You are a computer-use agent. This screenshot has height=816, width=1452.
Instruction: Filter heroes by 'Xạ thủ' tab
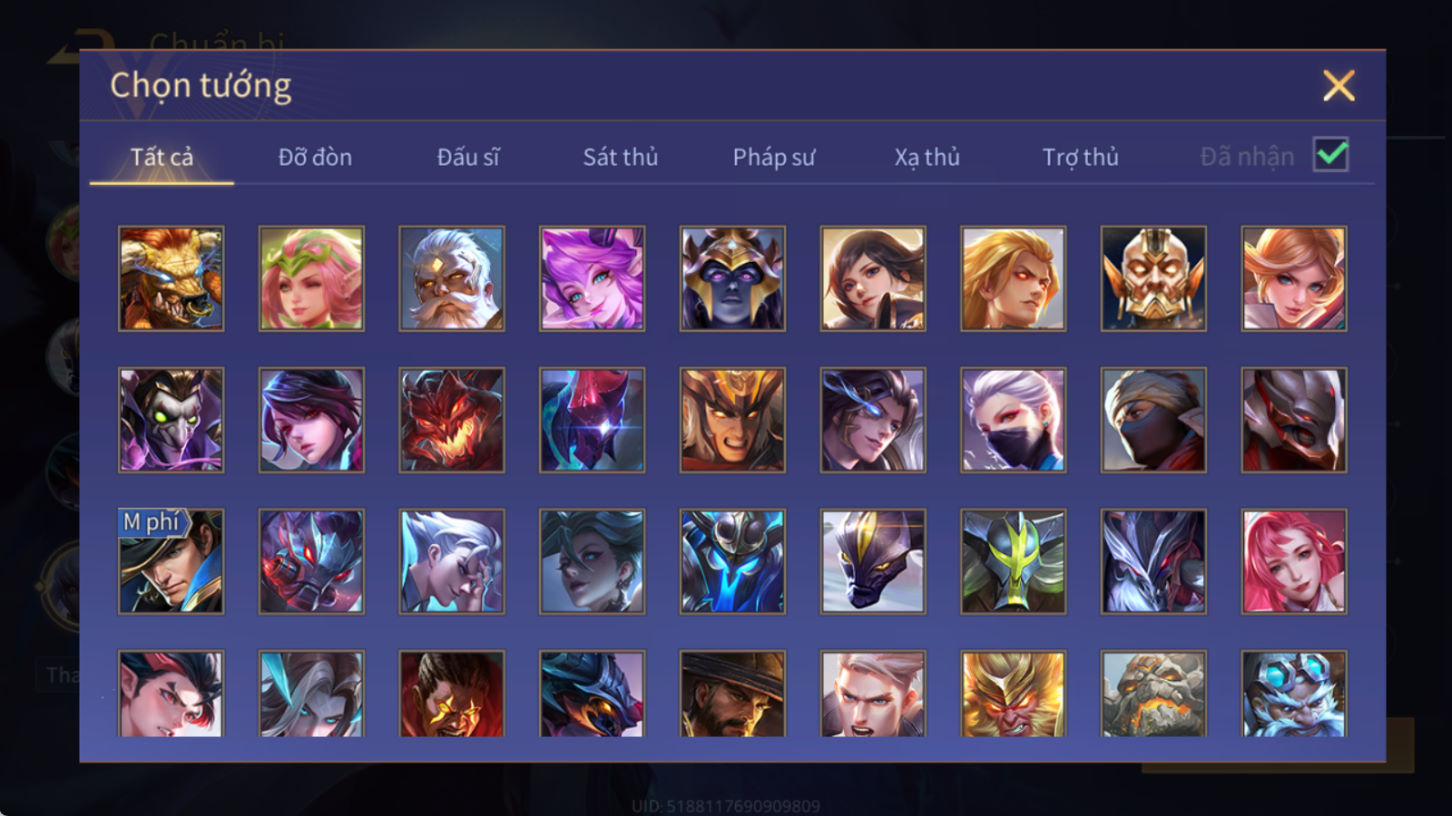point(927,157)
